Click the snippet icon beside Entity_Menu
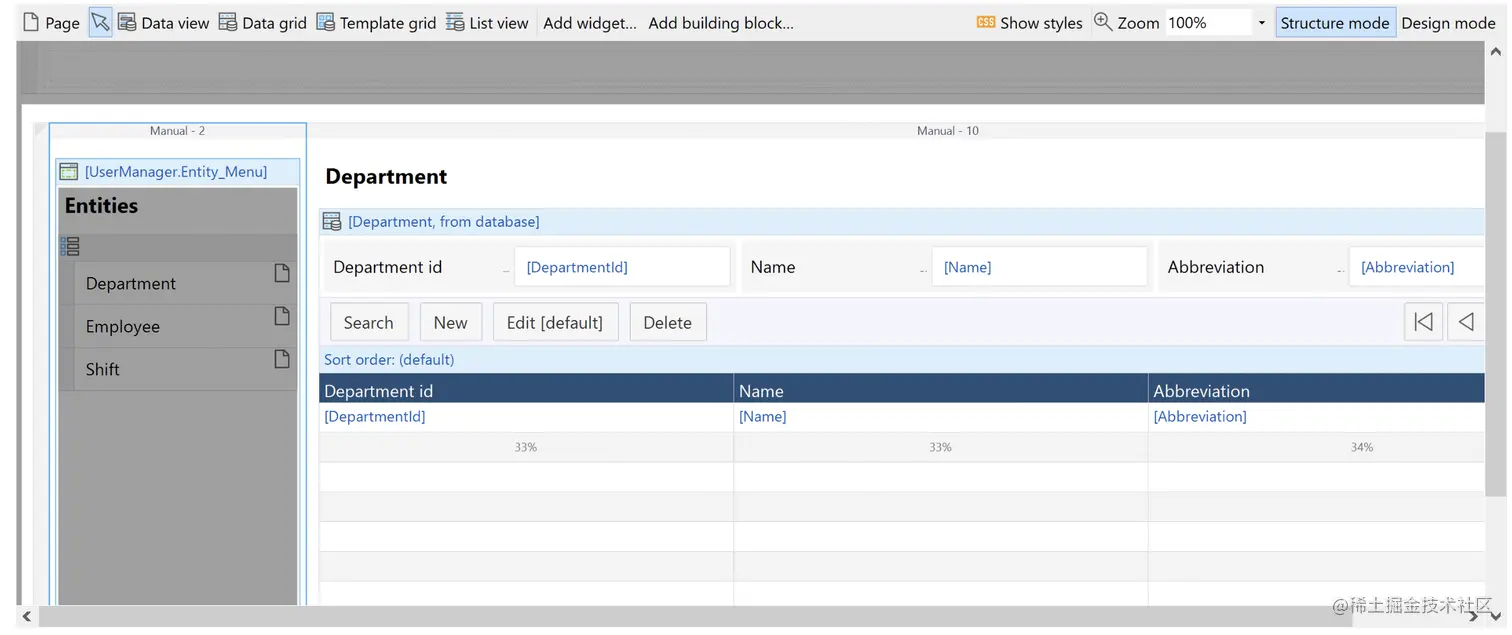1512x635 pixels. [68, 172]
